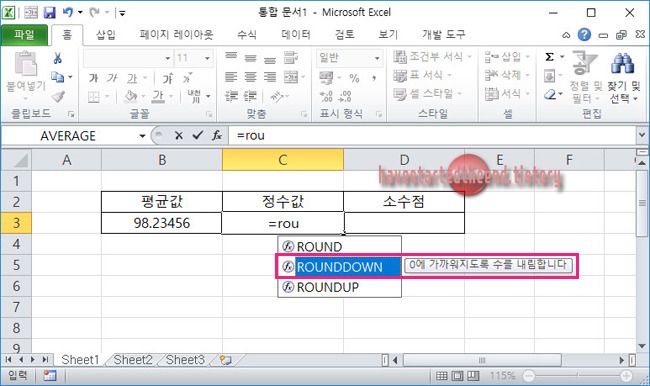Click the cancel X in formula bar
Viewport: 650px width, 386px height.
click(179, 136)
